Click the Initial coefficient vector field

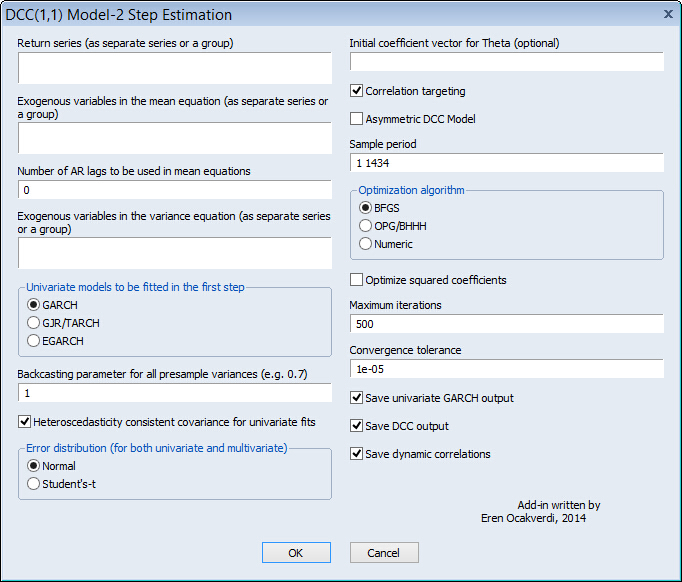coord(506,62)
